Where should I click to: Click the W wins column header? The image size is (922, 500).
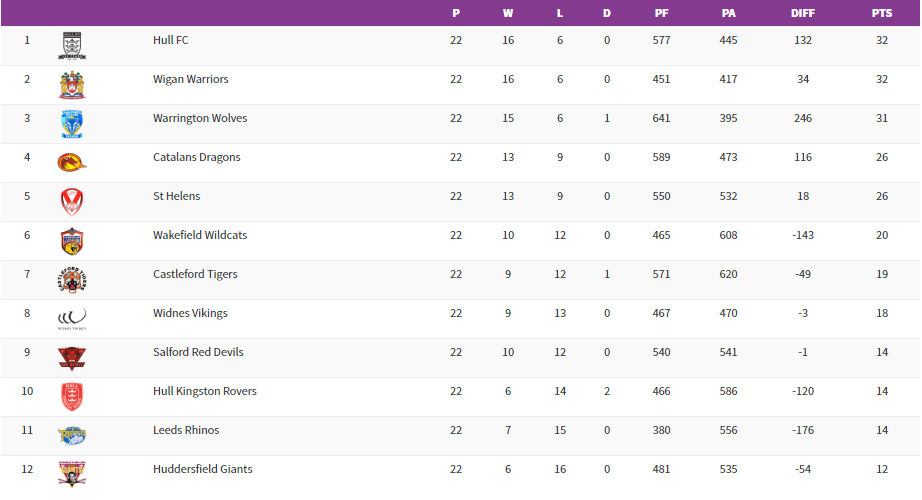coord(508,13)
